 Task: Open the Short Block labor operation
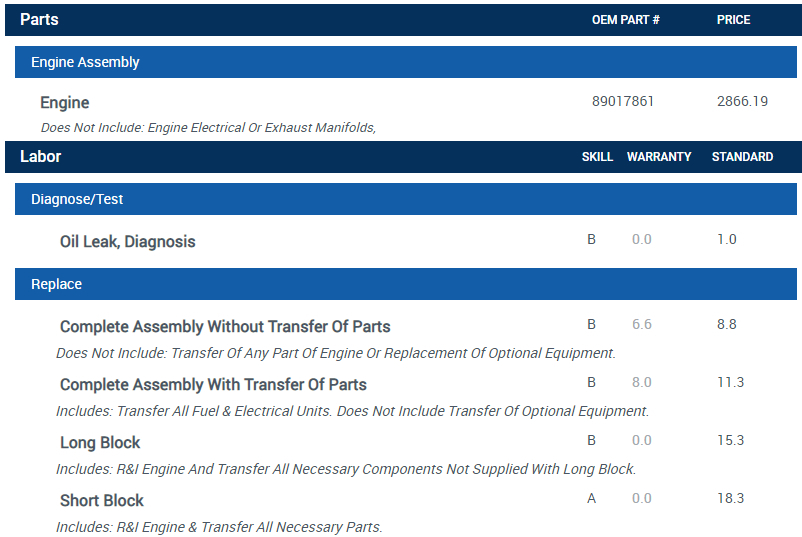click(x=102, y=500)
